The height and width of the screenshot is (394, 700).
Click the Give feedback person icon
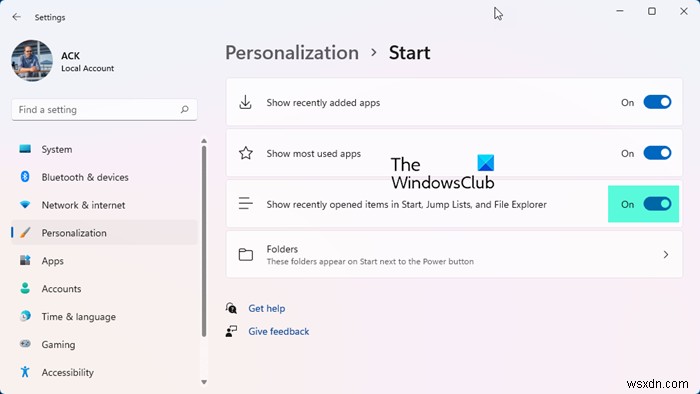pyautogui.click(x=231, y=331)
